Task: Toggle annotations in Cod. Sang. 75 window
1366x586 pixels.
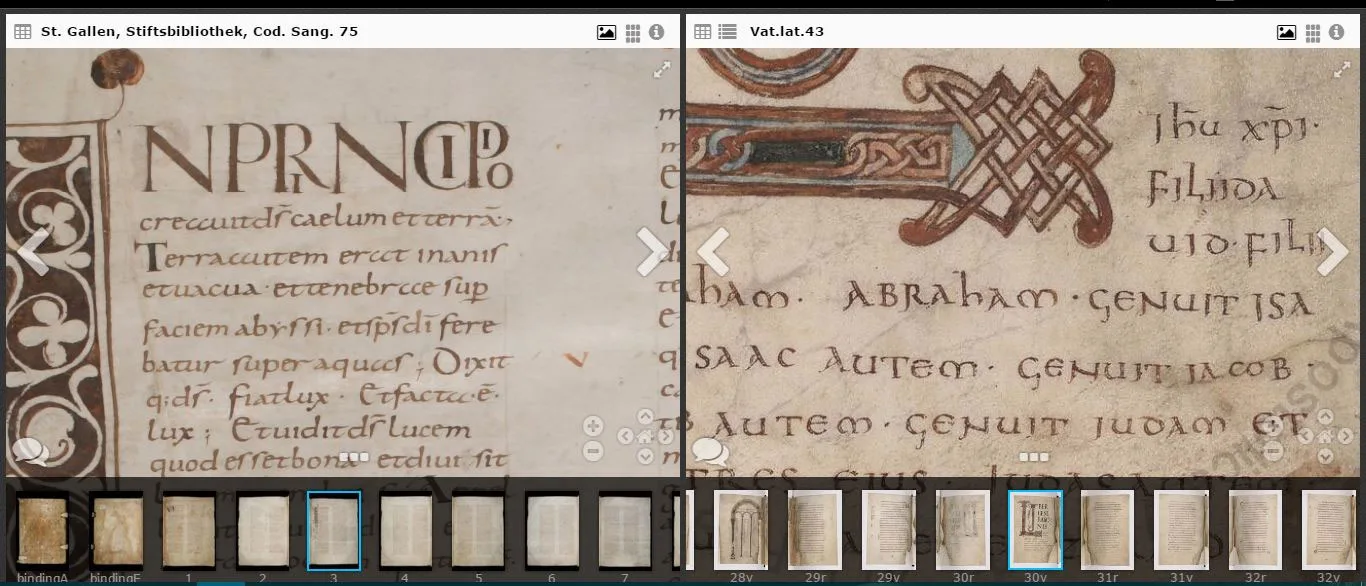Action: tap(30, 452)
